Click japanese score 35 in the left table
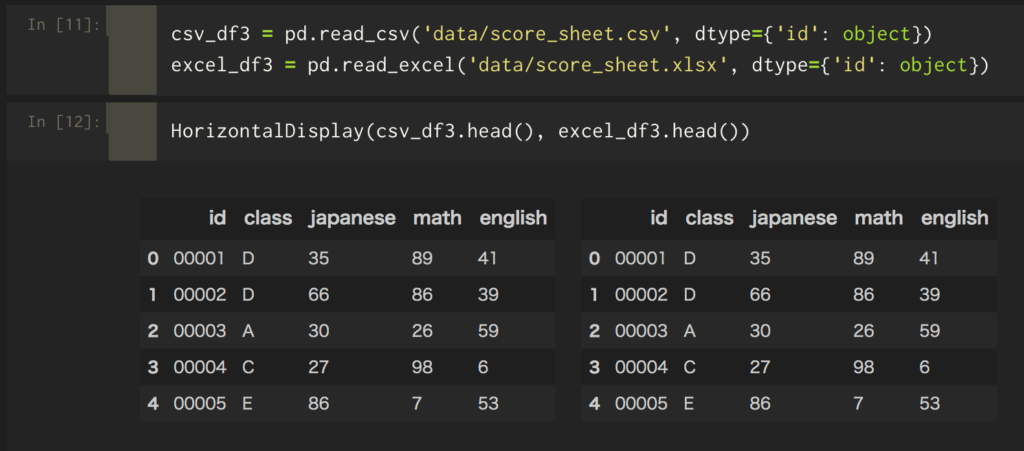This screenshot has width=1024, height=451. pos(319,258)
